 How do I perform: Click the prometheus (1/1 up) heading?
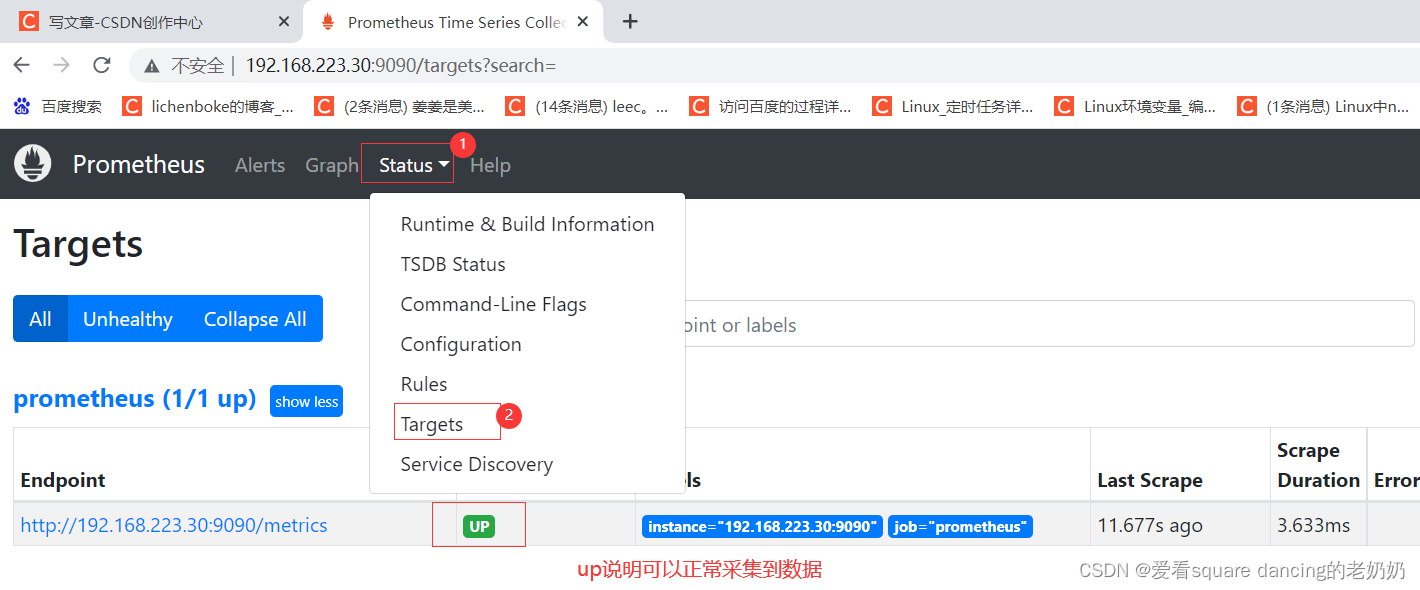click(135, 399)
